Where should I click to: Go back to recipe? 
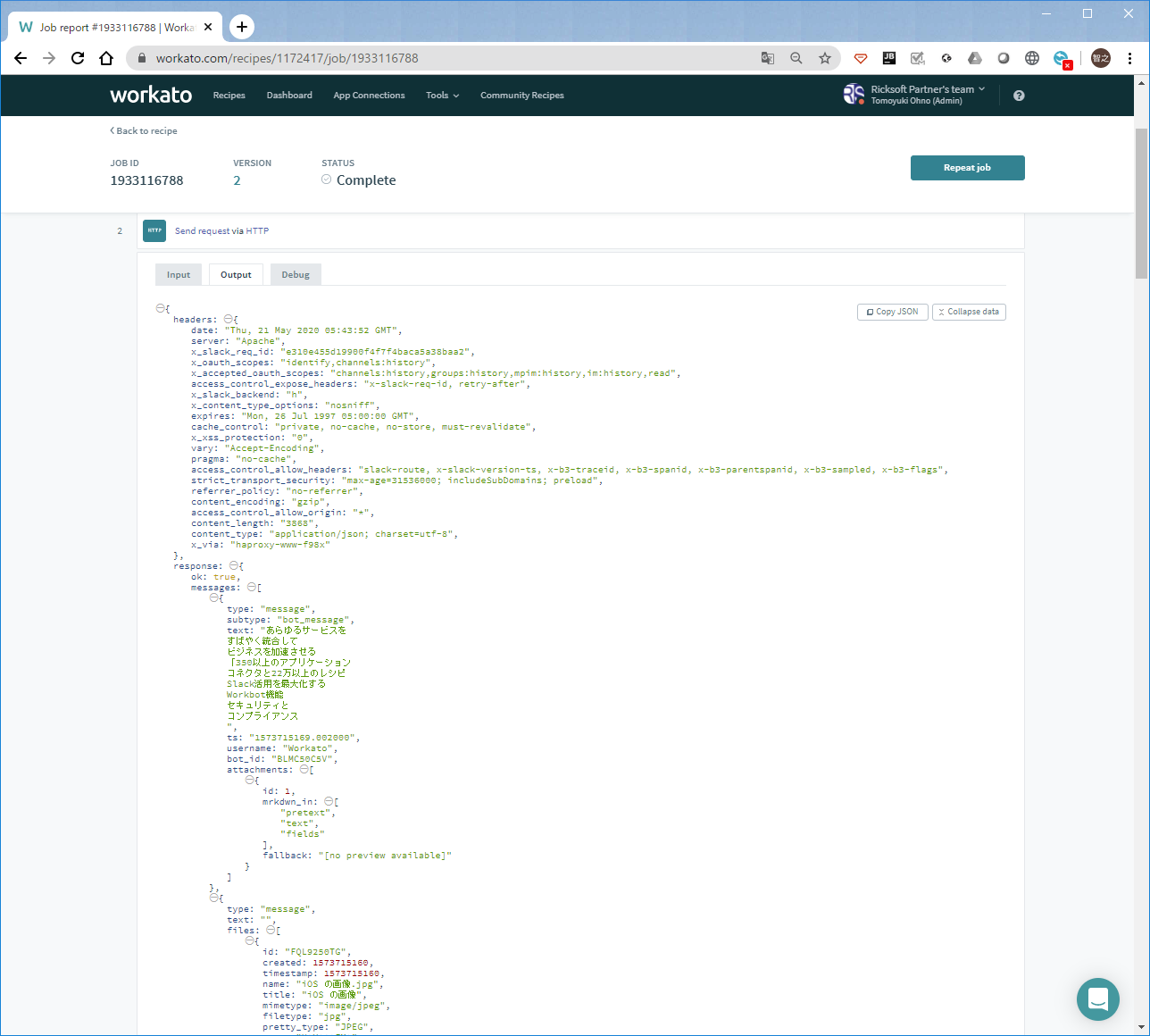144,131
